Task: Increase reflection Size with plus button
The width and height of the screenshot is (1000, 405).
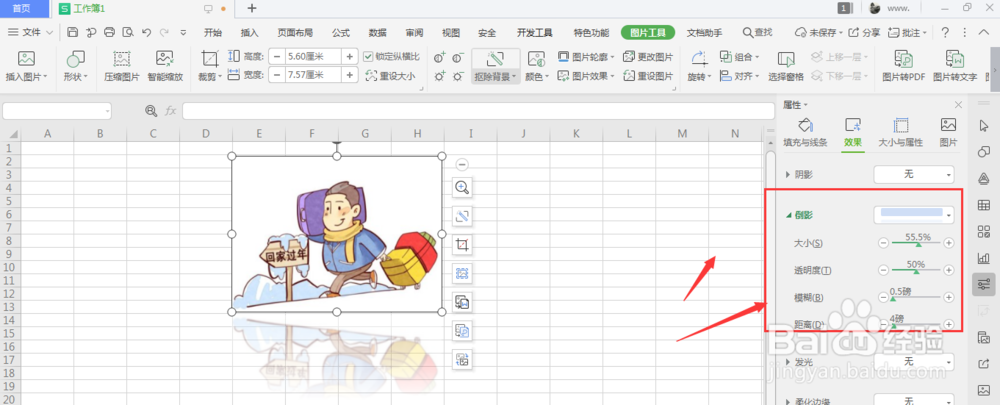Action: [x=949, y=243]
